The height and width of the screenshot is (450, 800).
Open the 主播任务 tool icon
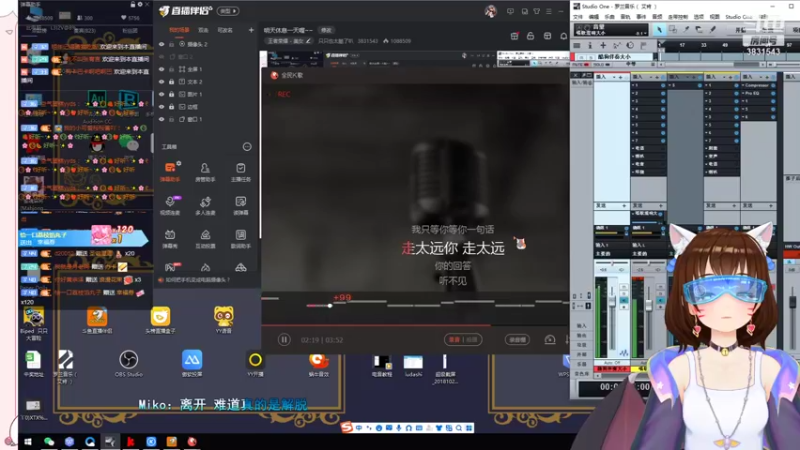pyautogui.click(x=240, y=172)
